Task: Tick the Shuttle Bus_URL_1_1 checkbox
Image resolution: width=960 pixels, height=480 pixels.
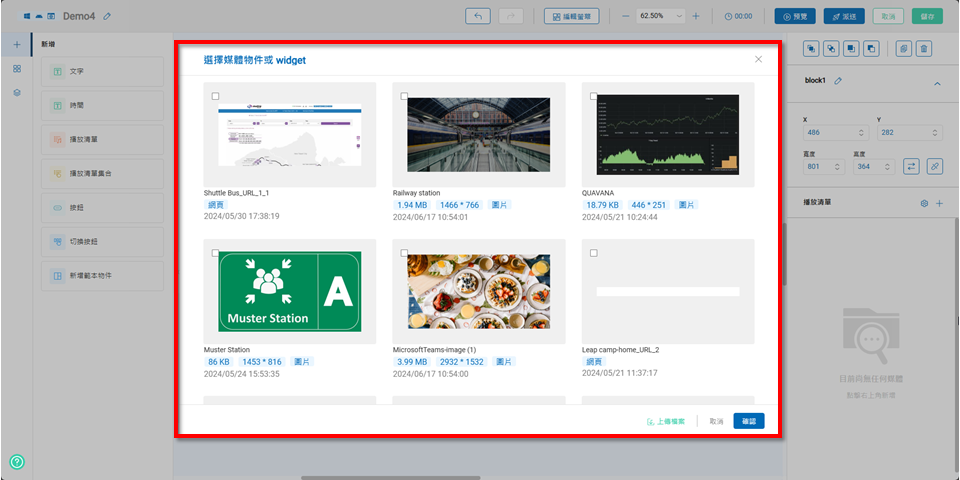Action: [x=216, y=96]
